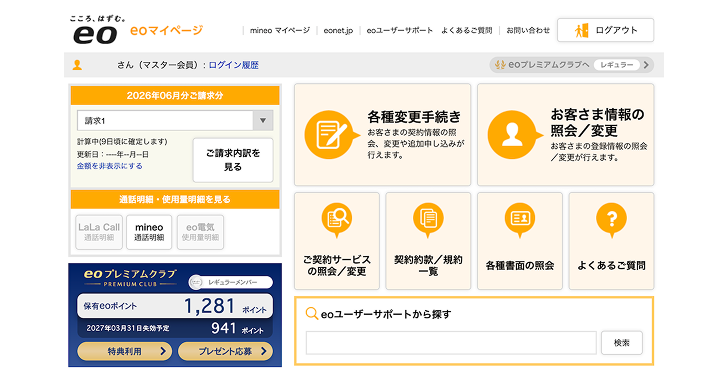Screen dimensions: 728x382
Task: Click the 保有eoポイント label
Action: point(110,306)
